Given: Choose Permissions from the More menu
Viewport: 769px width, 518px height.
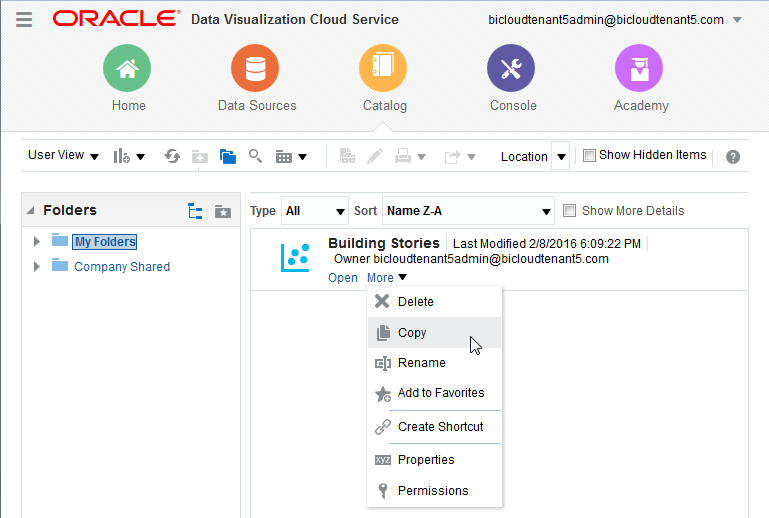Looking at the screenshot, I should pos(435,491).
